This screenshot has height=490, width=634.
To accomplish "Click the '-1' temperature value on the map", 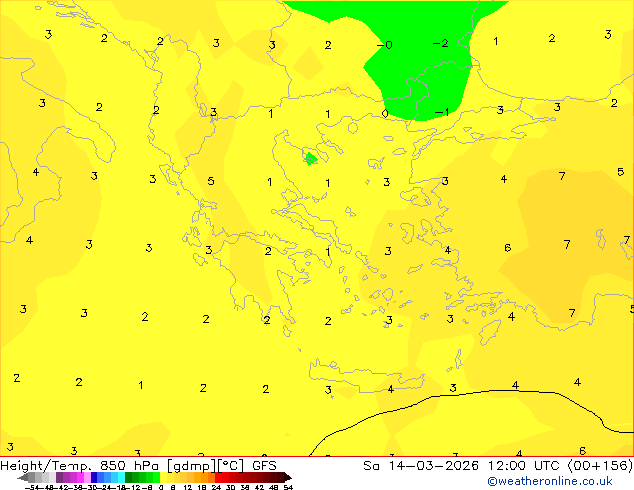I will (x=442, y=112).
